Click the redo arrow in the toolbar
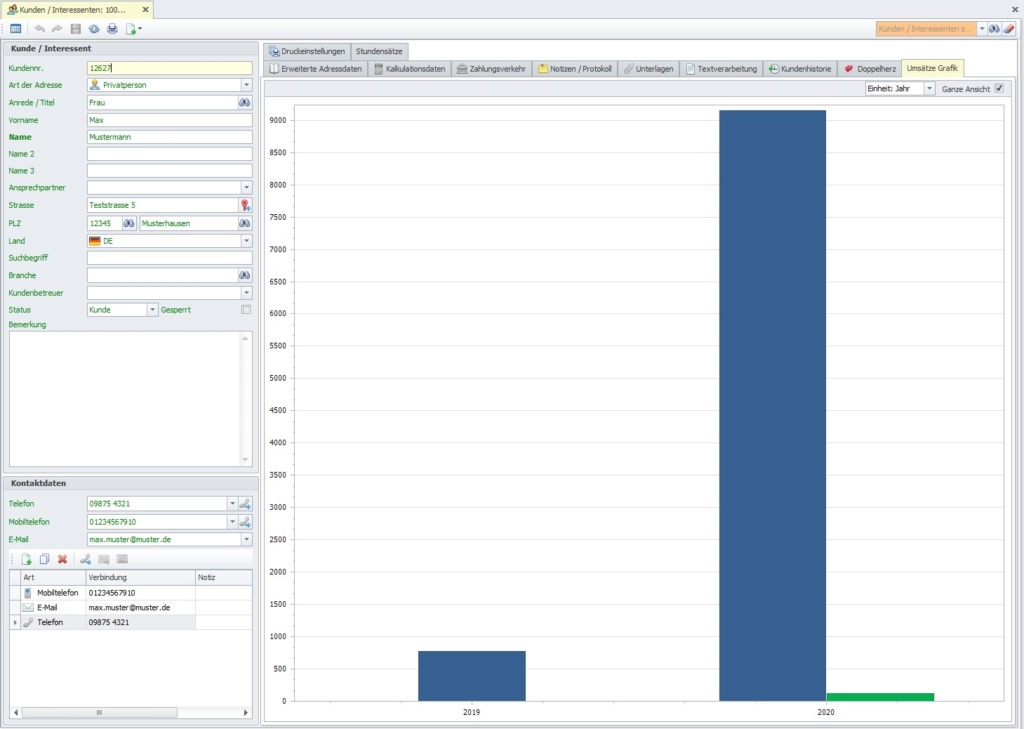This screenshot has width=1024, height=729. [x=57, y=29]
